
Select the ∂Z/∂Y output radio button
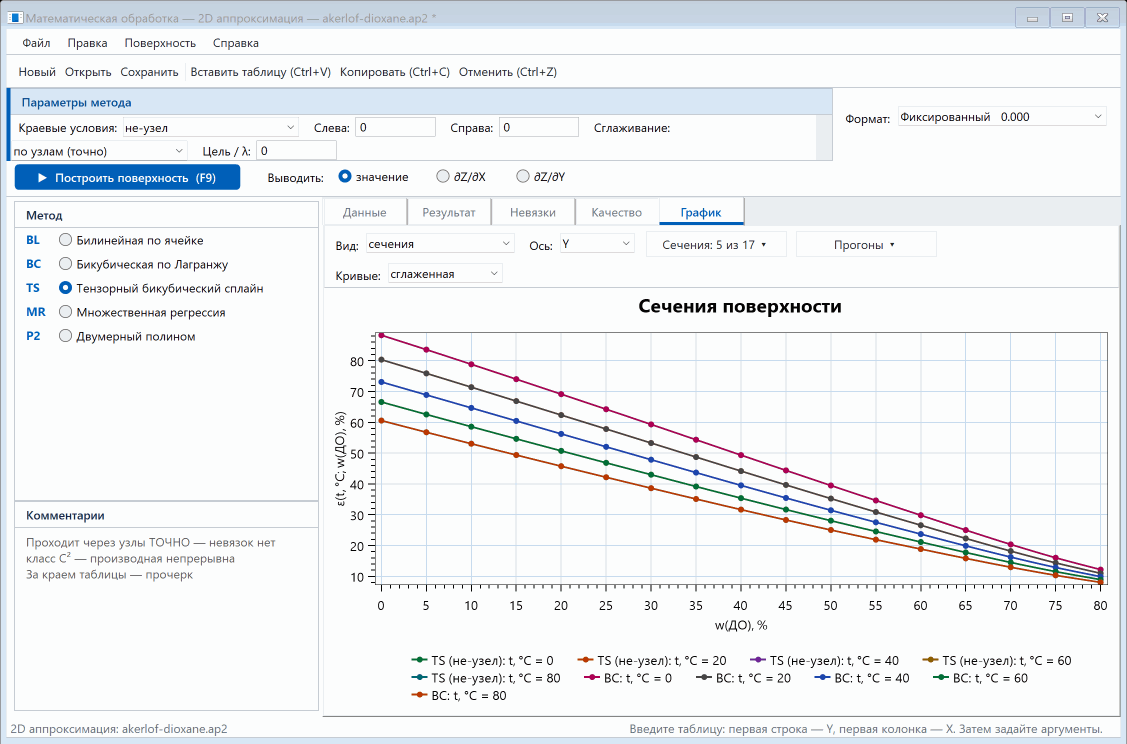click(541, 177)
